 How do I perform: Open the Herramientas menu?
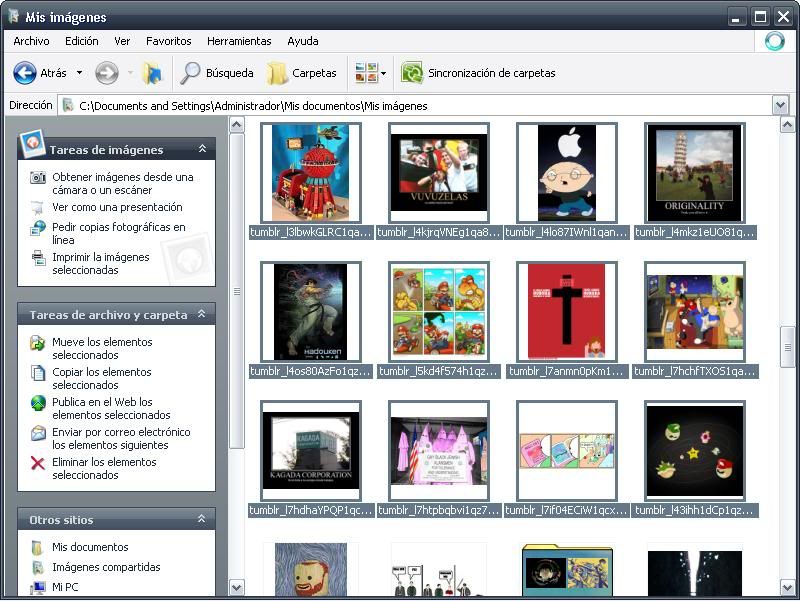pyautogui.click(x=239, y=41)
